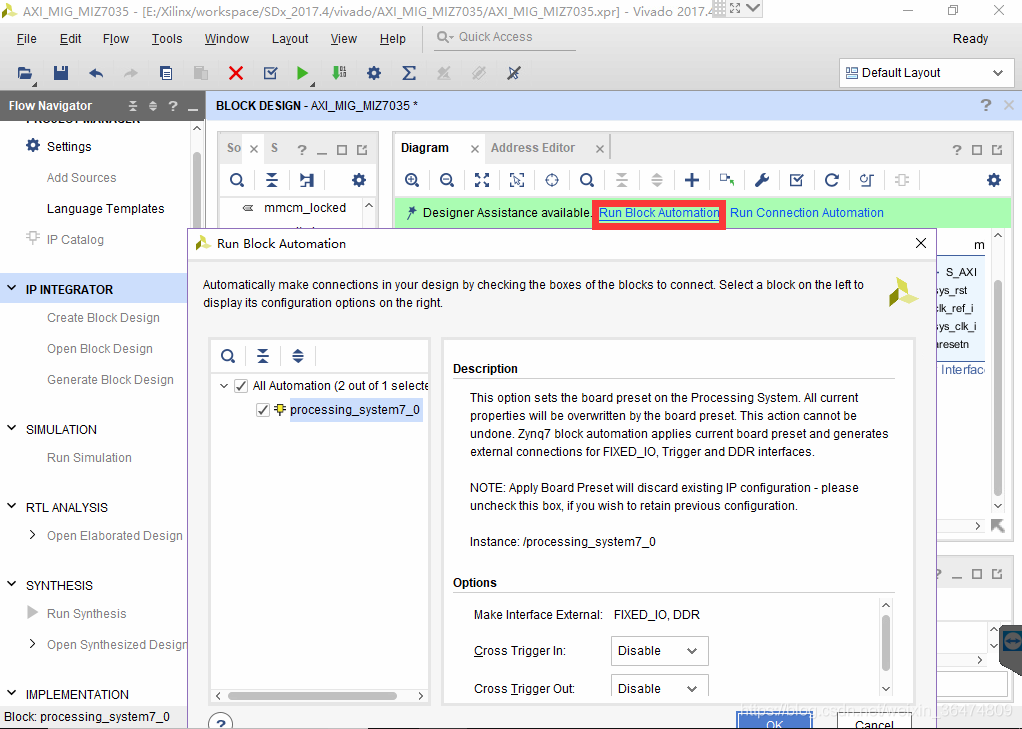Click Regenerate Layout refresh icon in Diagram
Image resolution: width=1022 pixels, height=729 pixels.
[x=832, y=180]
